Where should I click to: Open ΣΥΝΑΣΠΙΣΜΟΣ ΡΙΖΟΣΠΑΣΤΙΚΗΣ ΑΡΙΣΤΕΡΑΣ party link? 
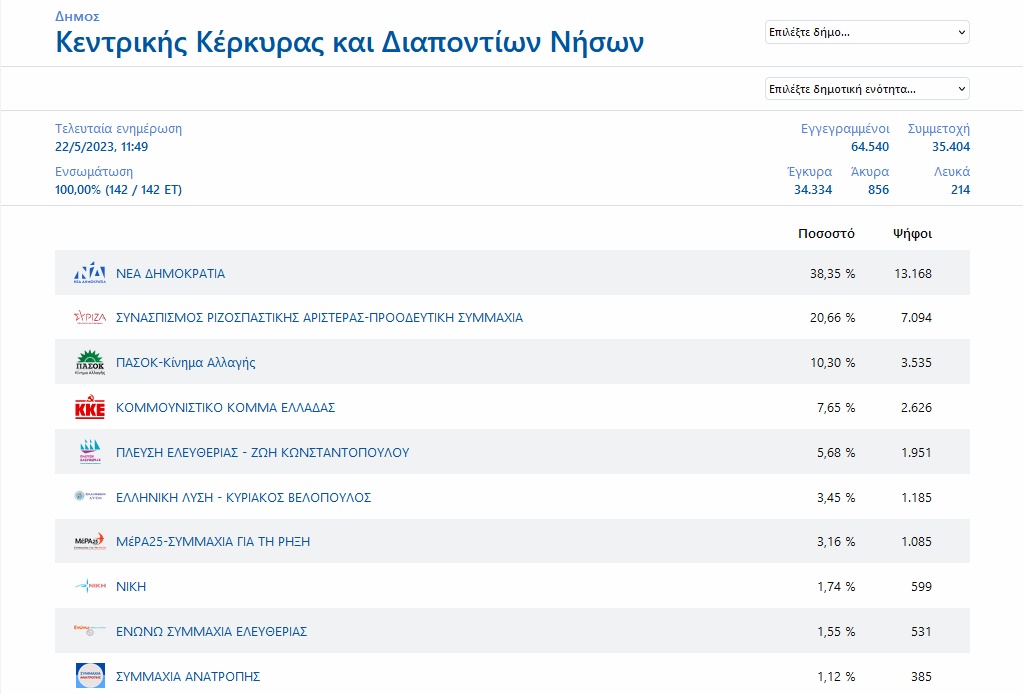coord(319,318)
